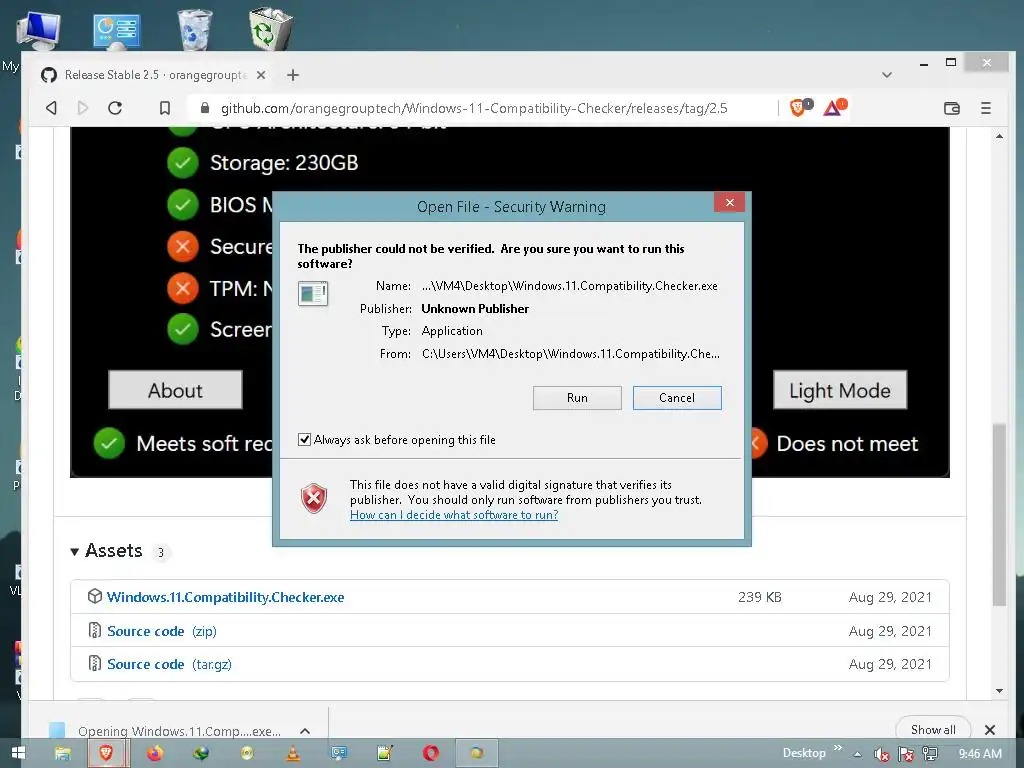Open the Brave hamburger menu

click(985, 108)
